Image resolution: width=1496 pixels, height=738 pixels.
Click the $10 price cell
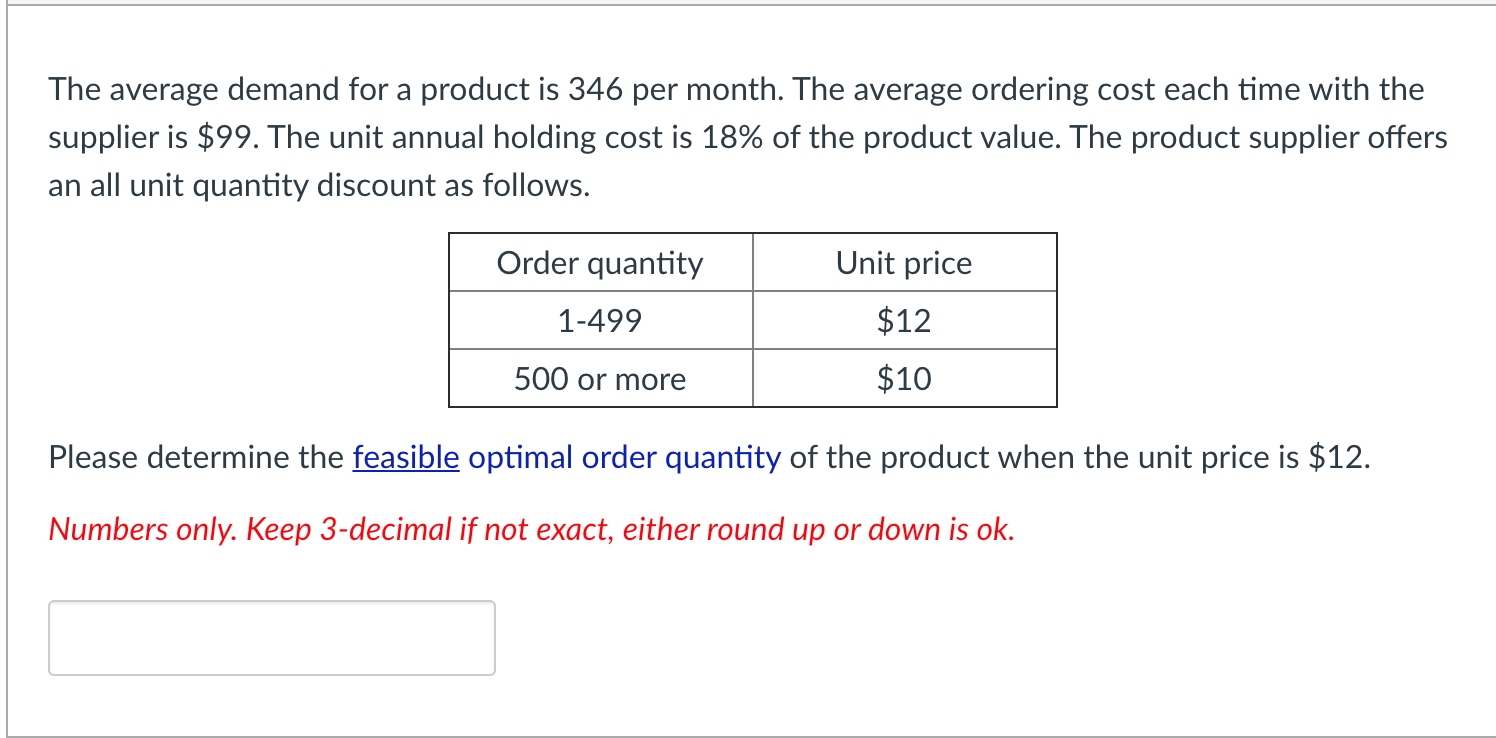click(x=903, y=378)
